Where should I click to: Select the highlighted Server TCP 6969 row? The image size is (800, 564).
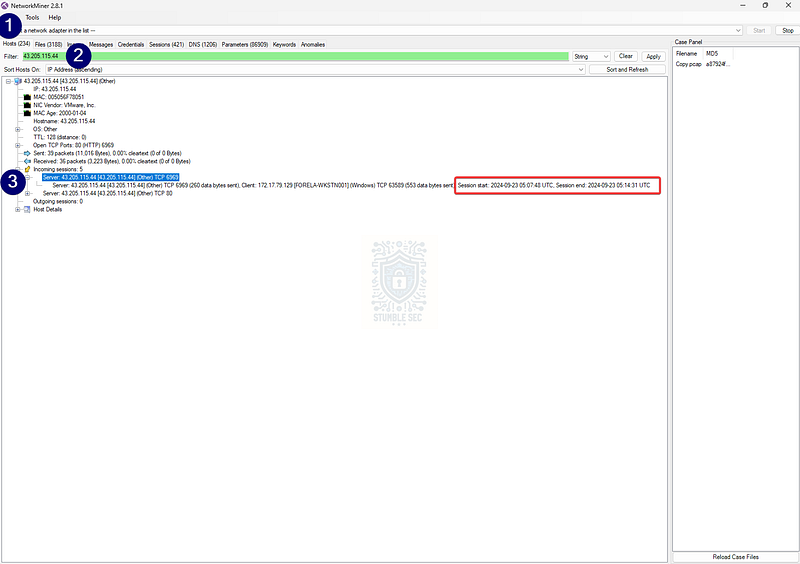[111, 177]
